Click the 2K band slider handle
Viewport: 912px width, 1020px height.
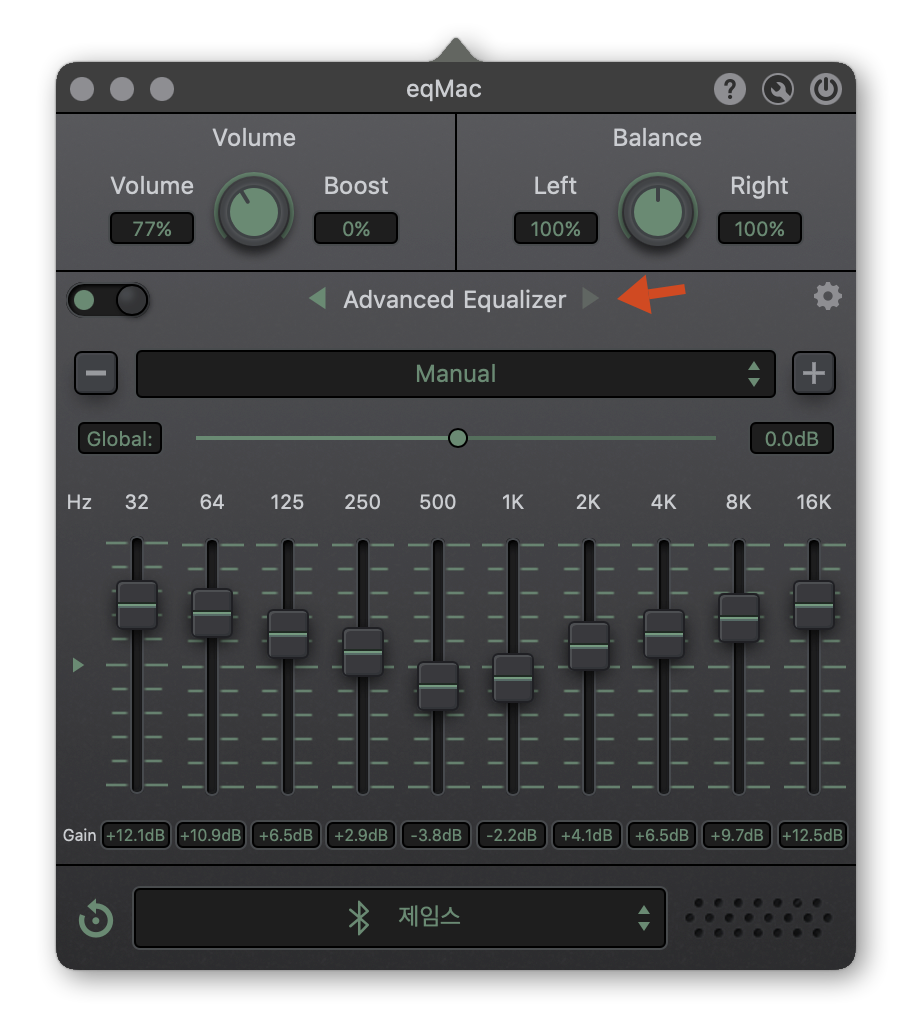[589, 646]
